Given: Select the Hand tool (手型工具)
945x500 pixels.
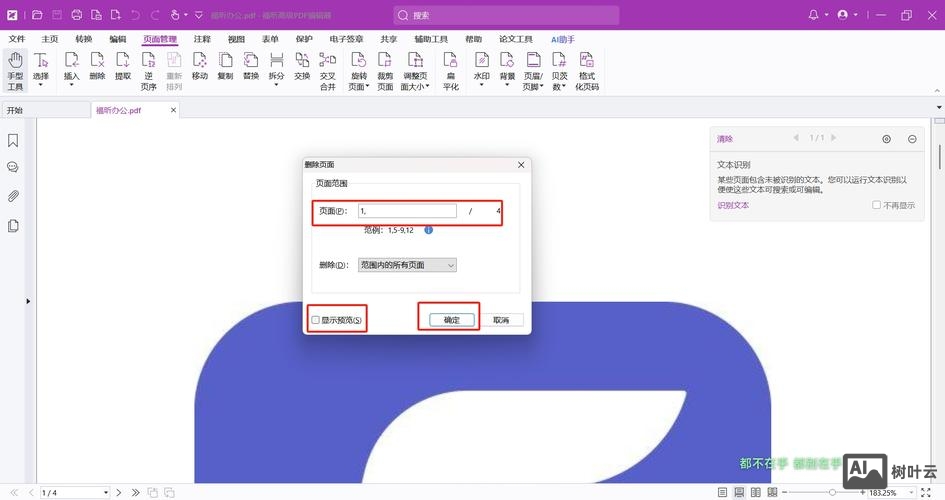Looking at the screenshot, I should (x=15, y=70).
